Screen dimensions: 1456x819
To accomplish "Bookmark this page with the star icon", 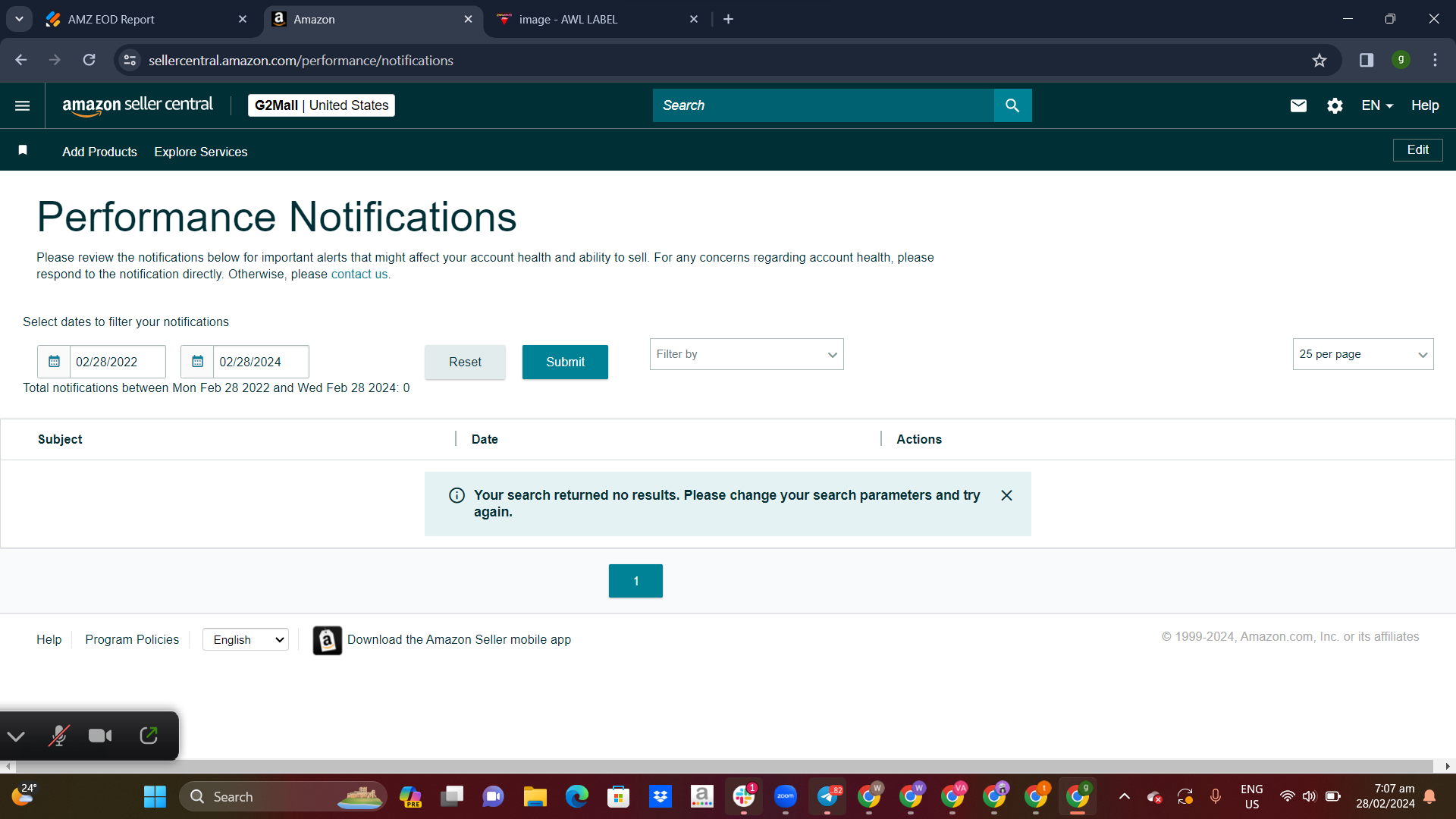I will [x=1319, y=60].
